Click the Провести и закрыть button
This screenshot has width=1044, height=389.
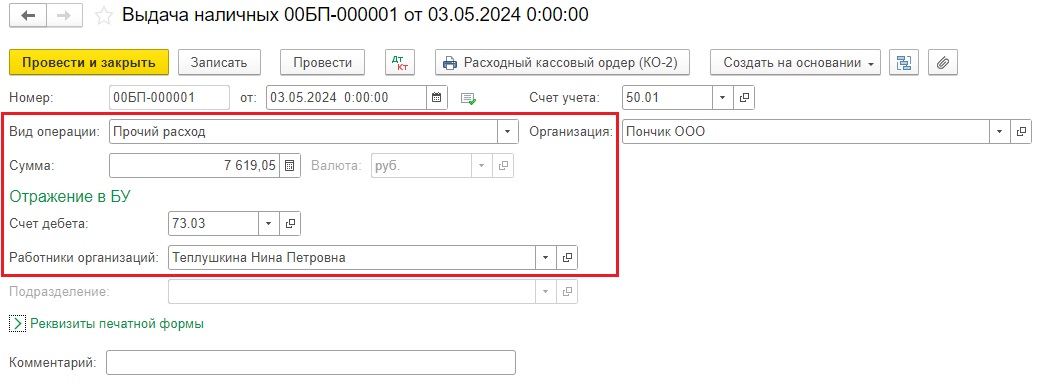tap(89, 63)
